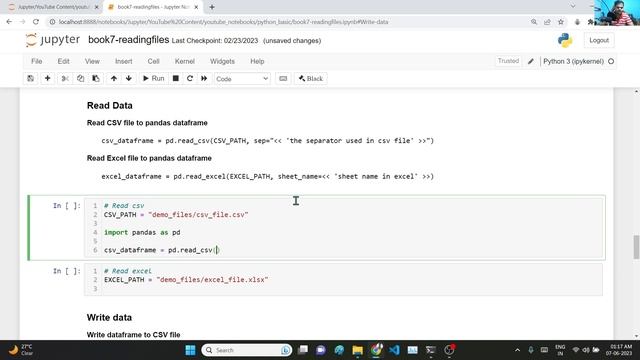The width and height of the screenshot is (640, 360).
Task: Click the Write data heading
Action: [x=109, y=317]
